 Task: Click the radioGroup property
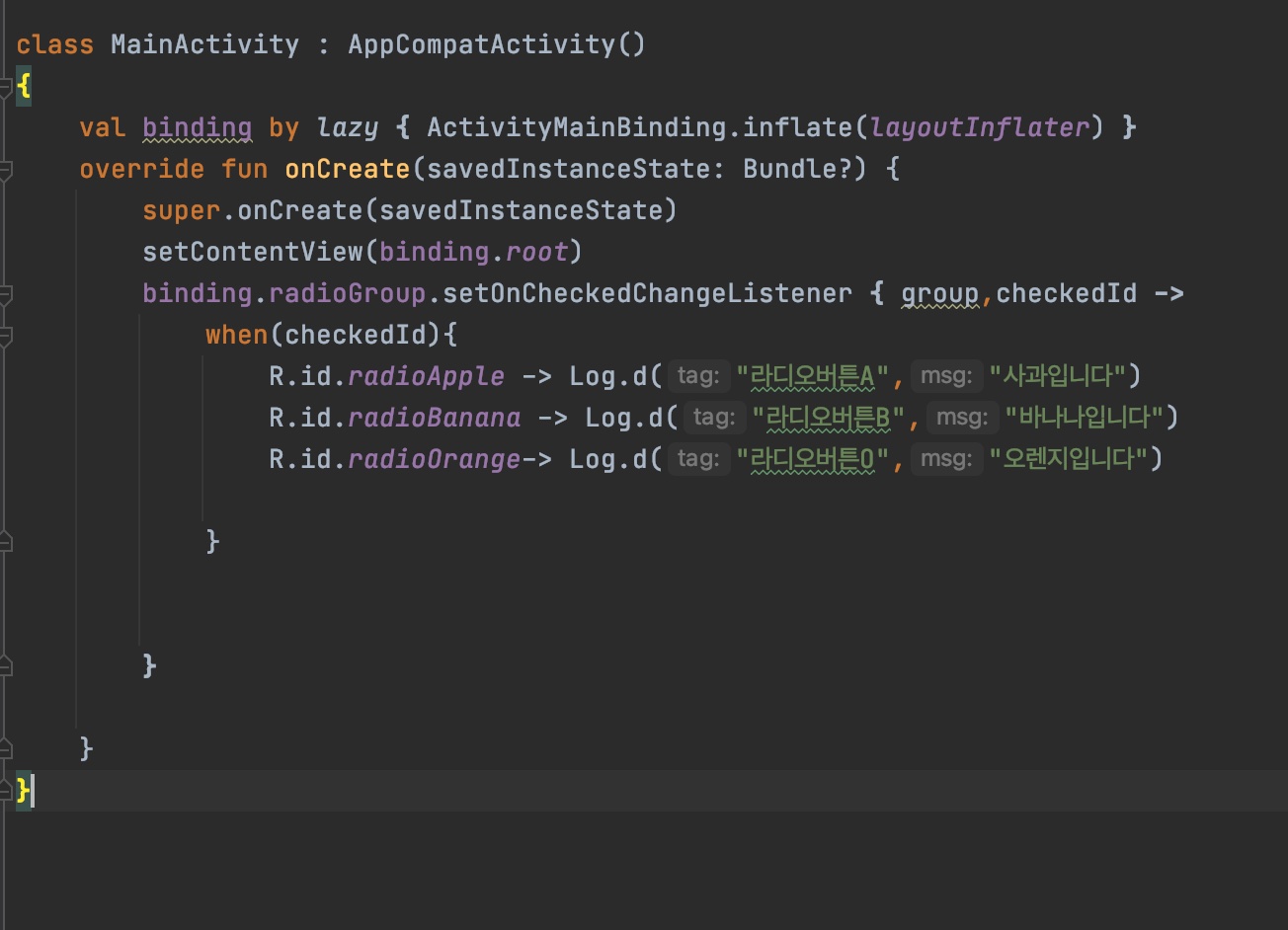347,294
